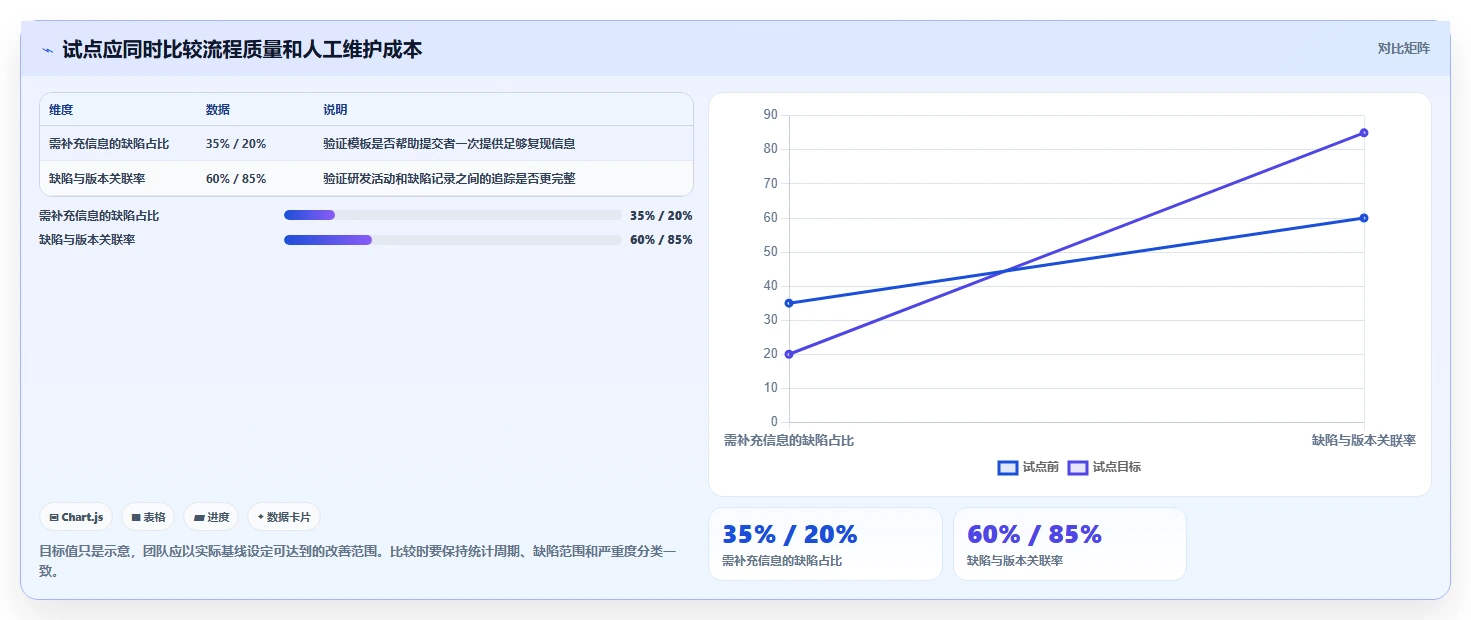The width and height of the screenshot is (1471, 620).
Task: Click the 35% / 20% data card
Action: [x=825, y=544]
